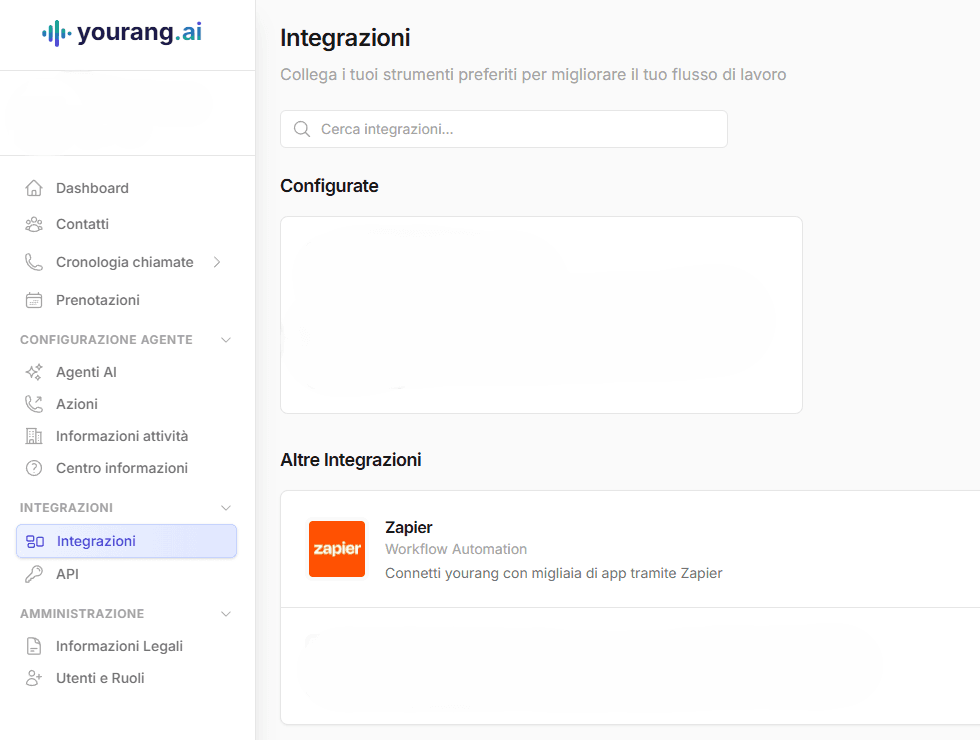Expand Cronologia chiamate submenu arrow

(x=217, y=262)
